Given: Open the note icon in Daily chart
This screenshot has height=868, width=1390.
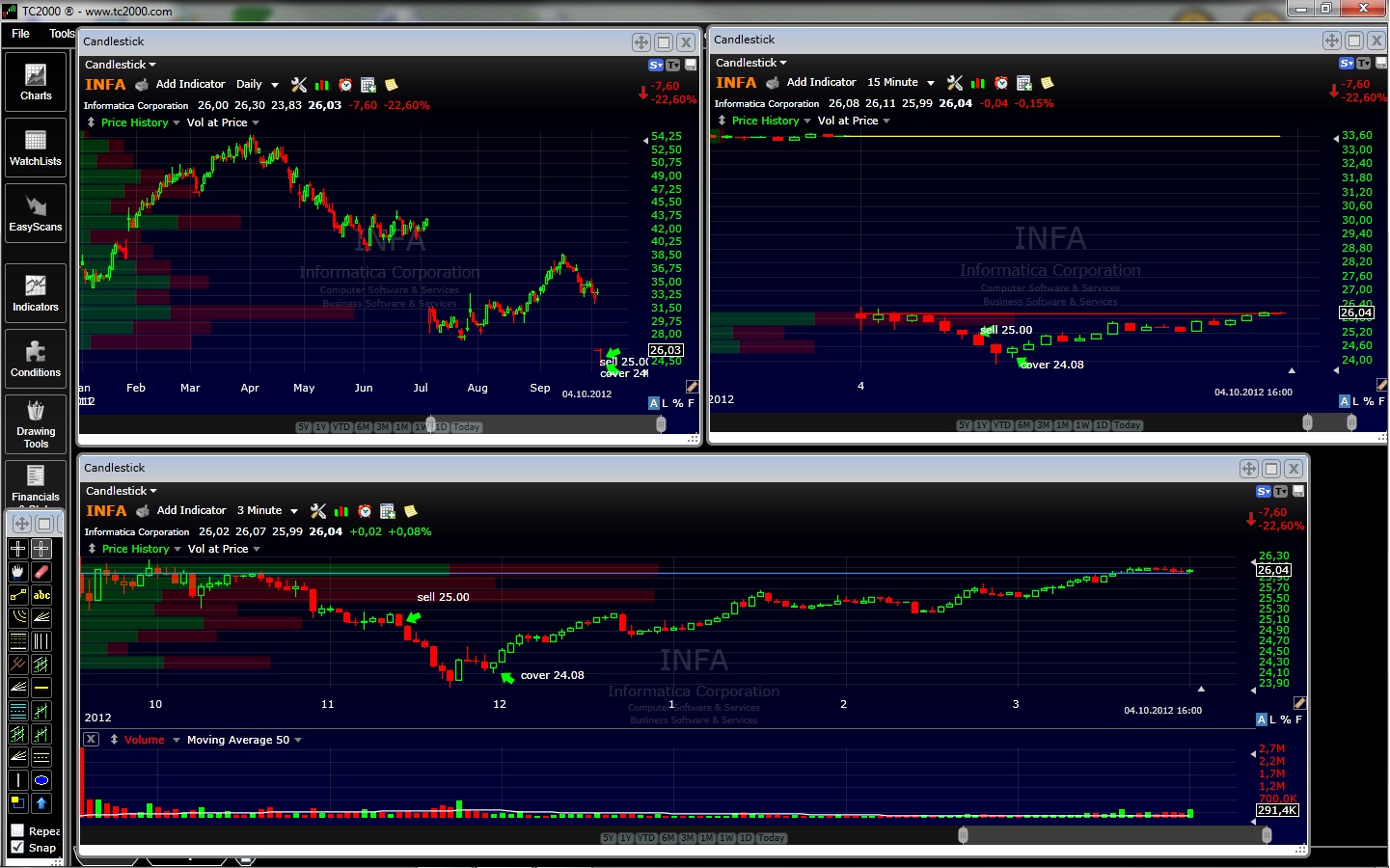Looking at the screenshot, I should 392,85.
